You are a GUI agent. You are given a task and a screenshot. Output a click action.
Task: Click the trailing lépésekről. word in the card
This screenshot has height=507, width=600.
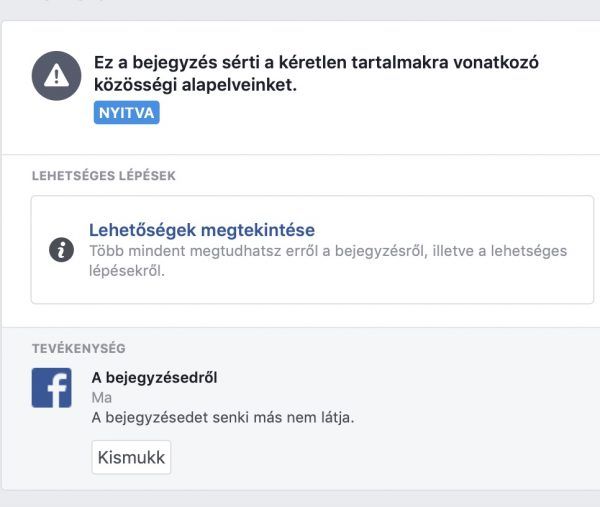(x=127, y=271)
